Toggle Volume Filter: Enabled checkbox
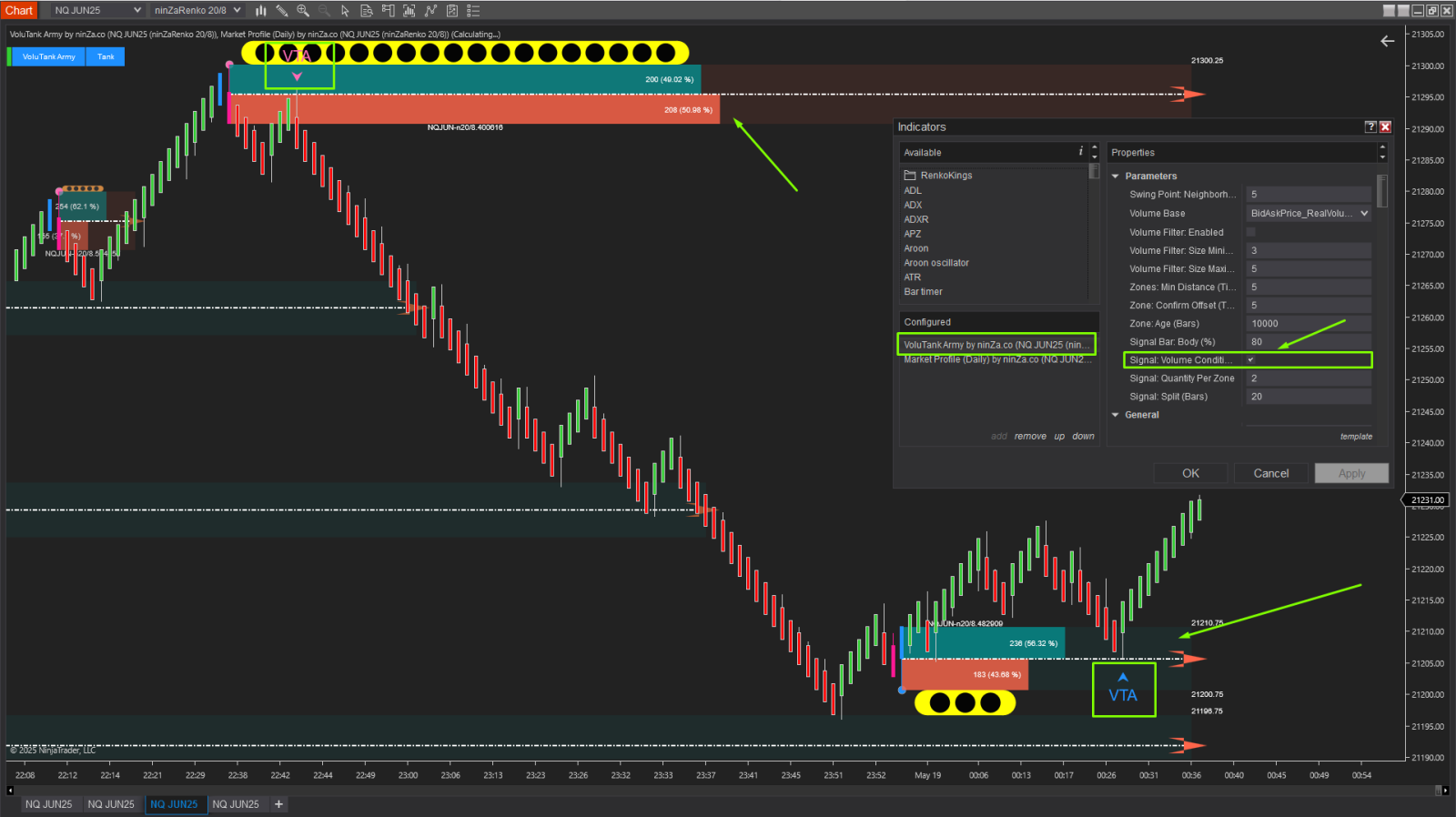 coord(1250,232)
